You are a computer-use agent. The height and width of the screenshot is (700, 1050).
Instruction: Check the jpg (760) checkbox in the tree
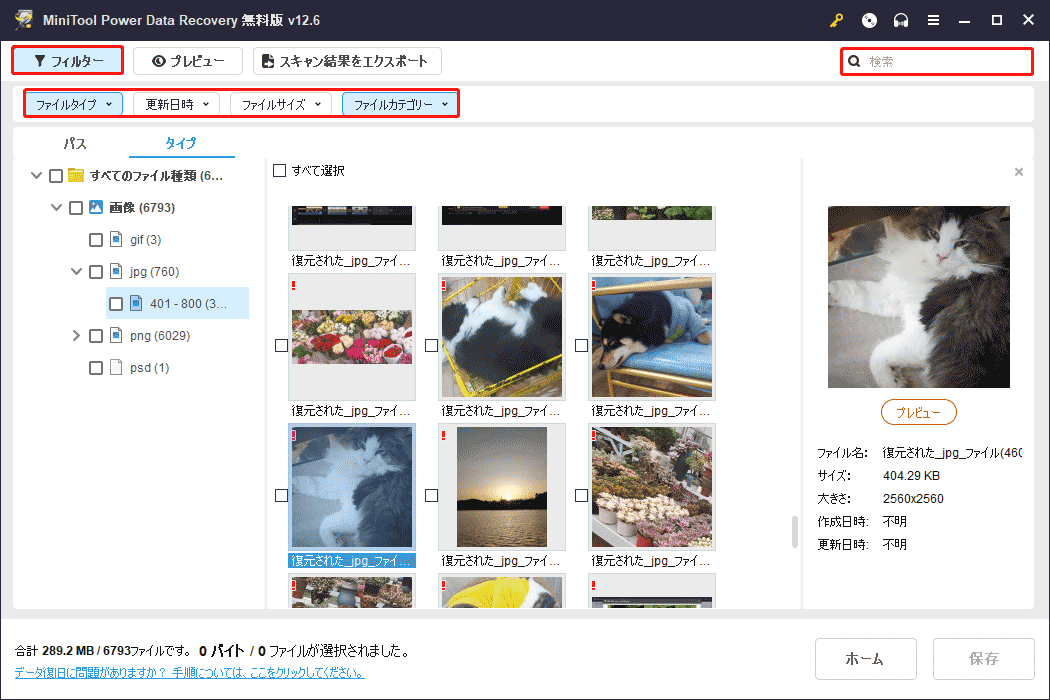96,271
